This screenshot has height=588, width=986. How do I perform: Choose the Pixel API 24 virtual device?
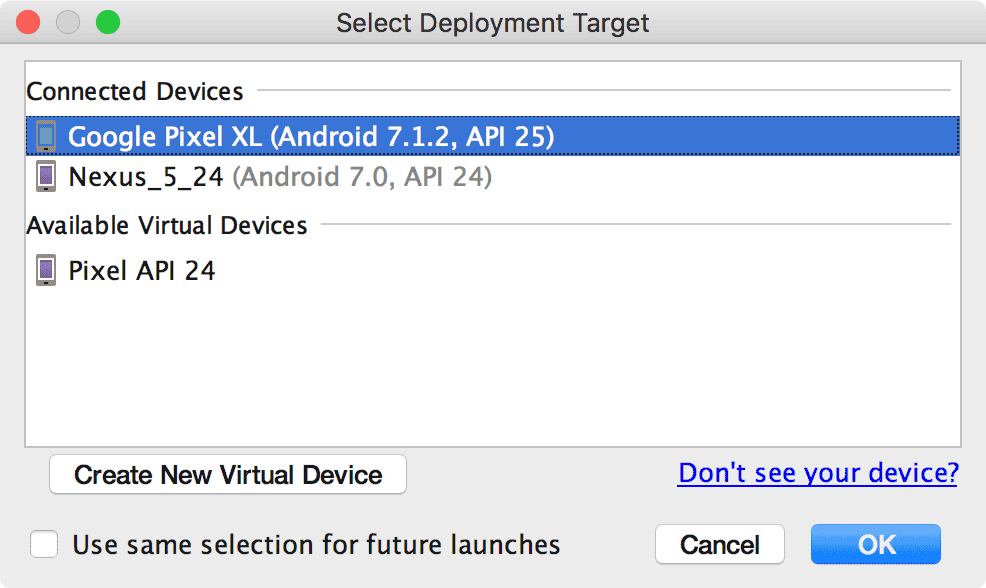tap(141, 270)
